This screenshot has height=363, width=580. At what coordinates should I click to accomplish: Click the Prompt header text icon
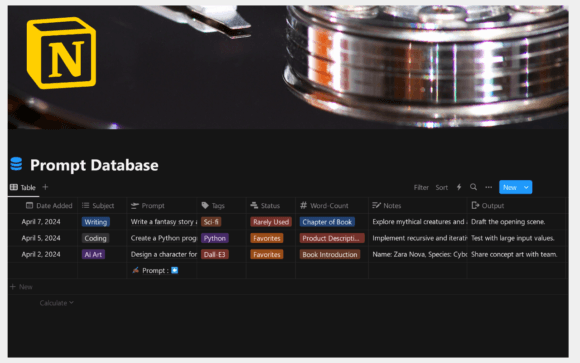click(135, 205)
